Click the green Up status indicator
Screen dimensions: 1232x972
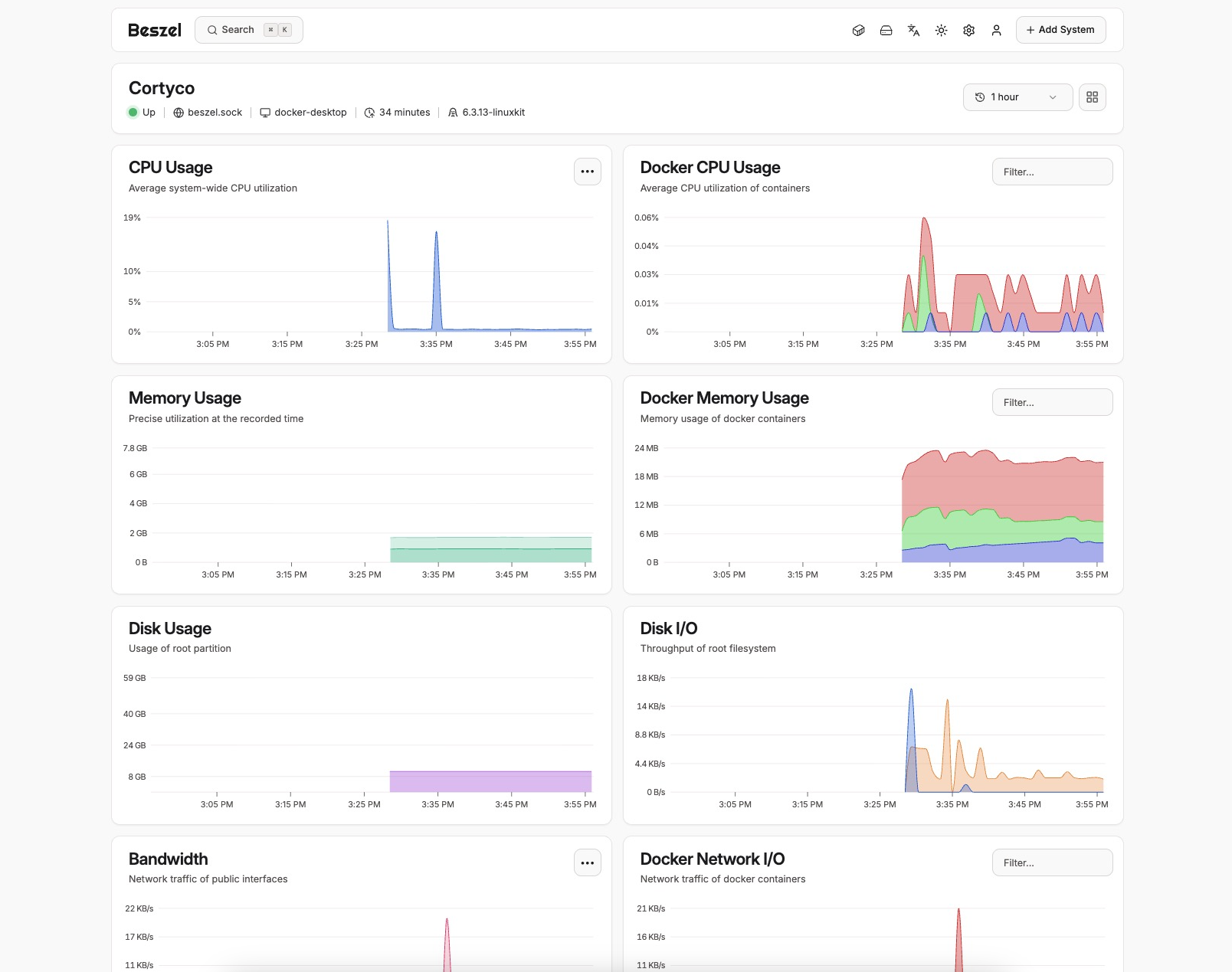[x=133, y=113]
